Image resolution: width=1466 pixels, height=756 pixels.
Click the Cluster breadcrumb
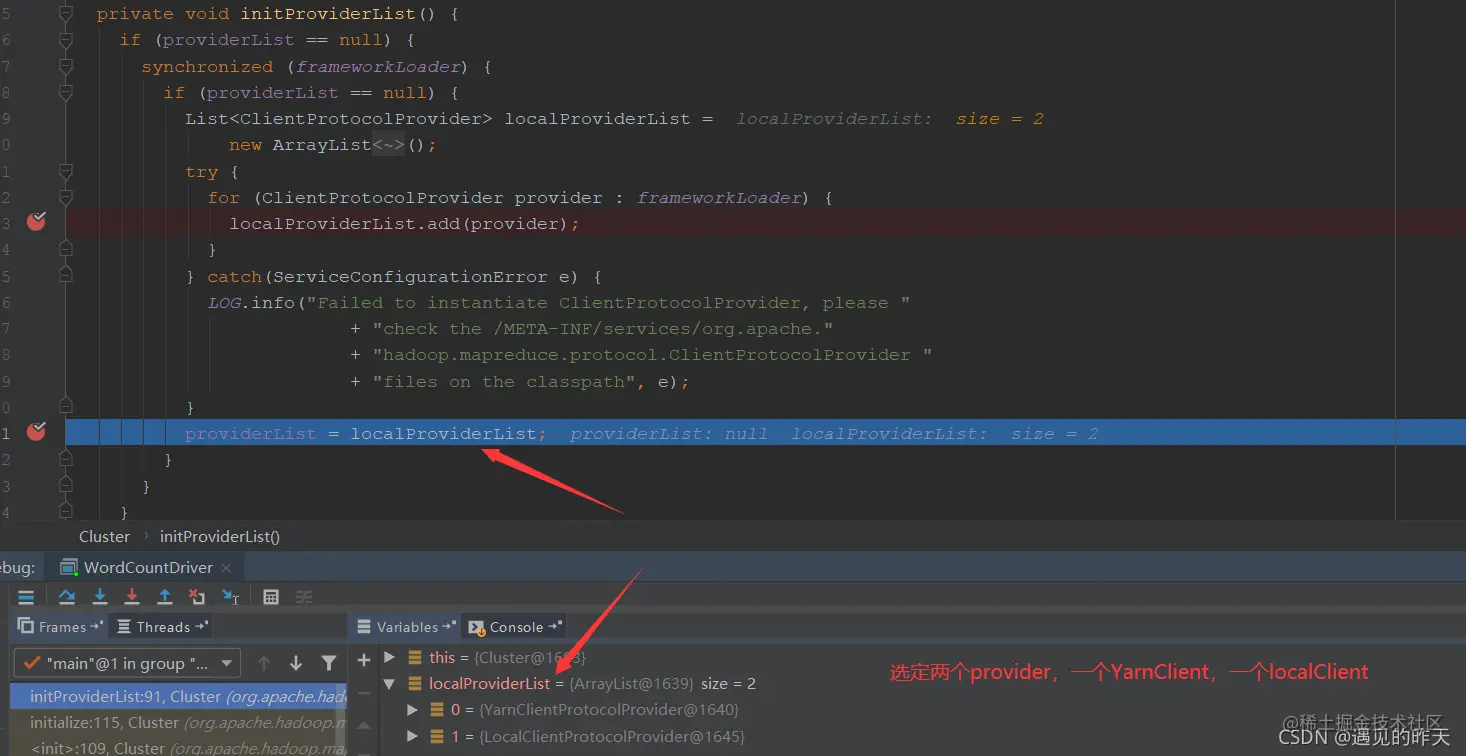pos(105,536)
